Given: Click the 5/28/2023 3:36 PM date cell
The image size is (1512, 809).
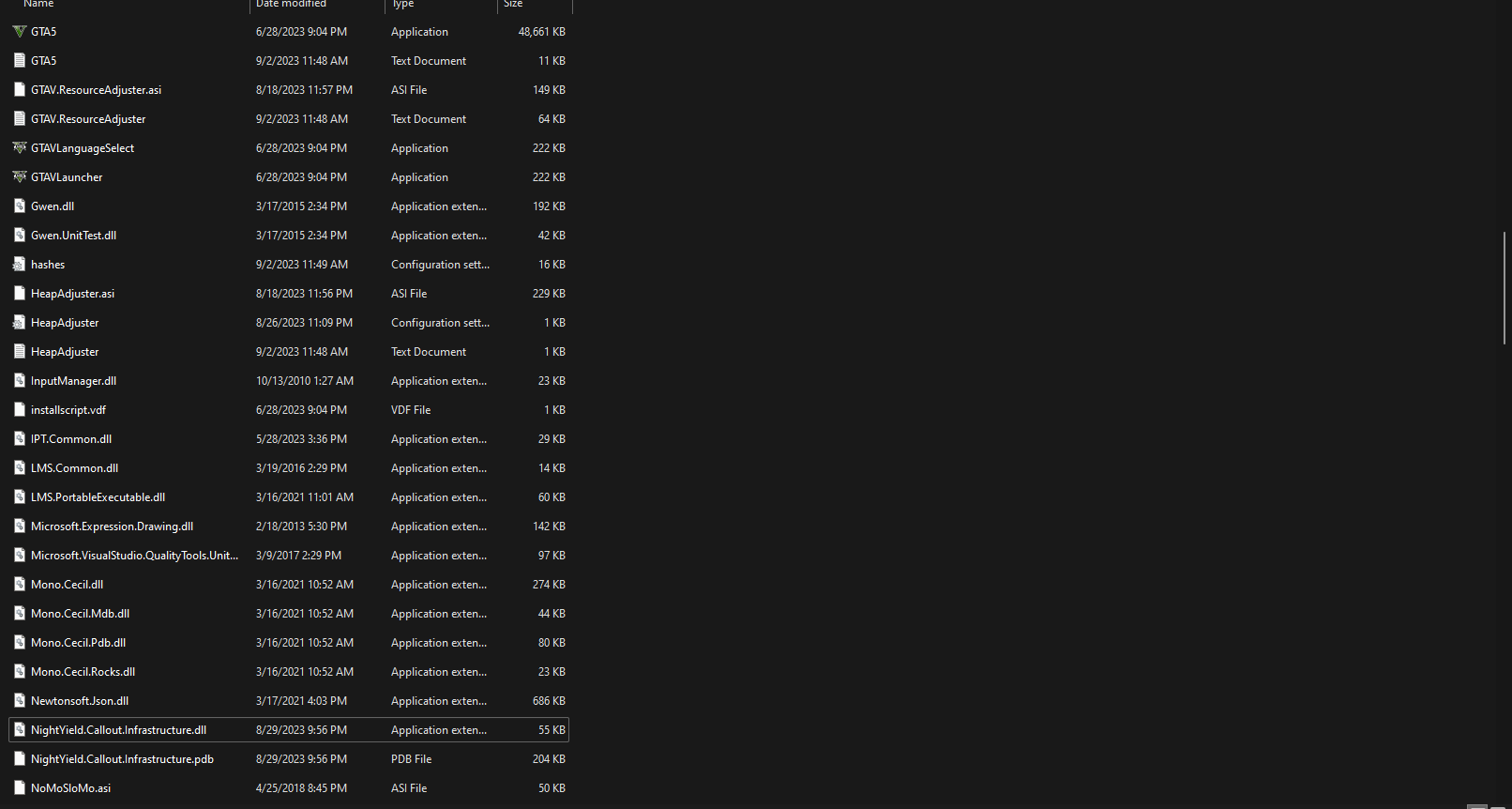Looking at the screenshot, I should click(x=301, y=439).
